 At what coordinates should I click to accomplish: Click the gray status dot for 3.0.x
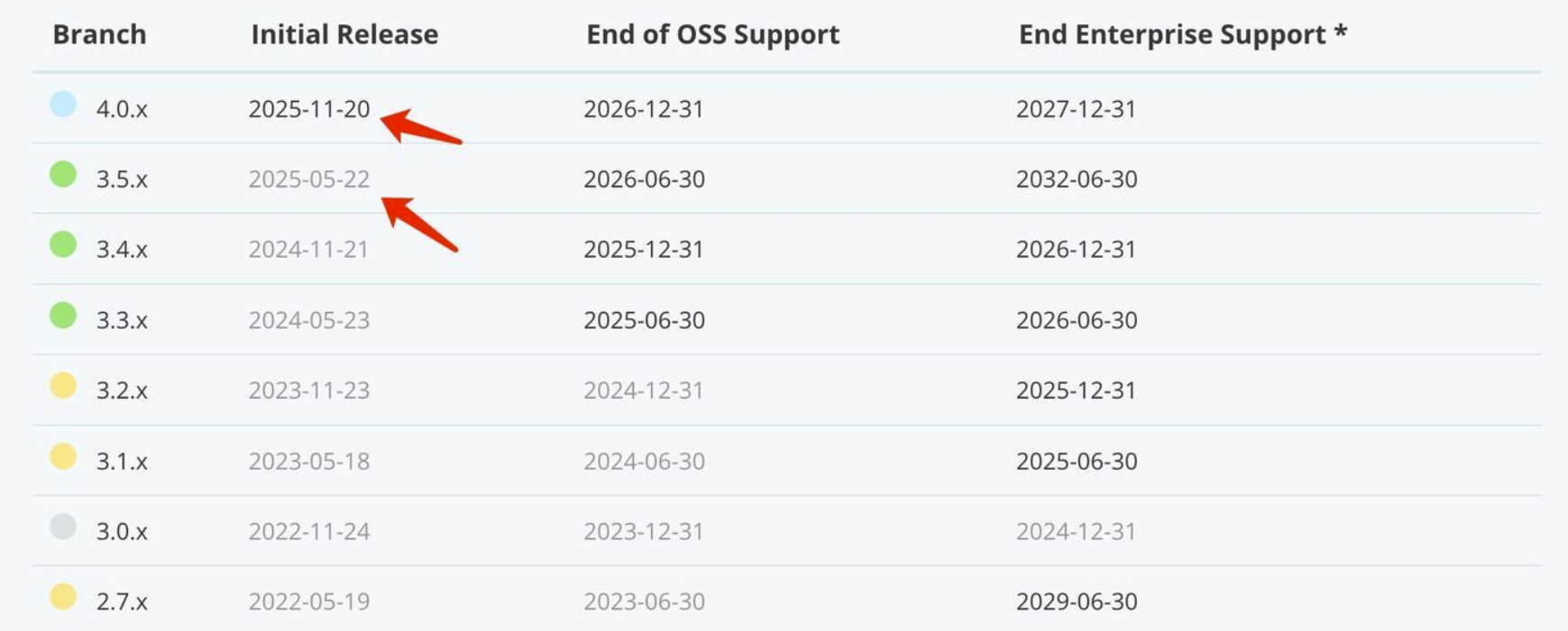pos(63,526)
